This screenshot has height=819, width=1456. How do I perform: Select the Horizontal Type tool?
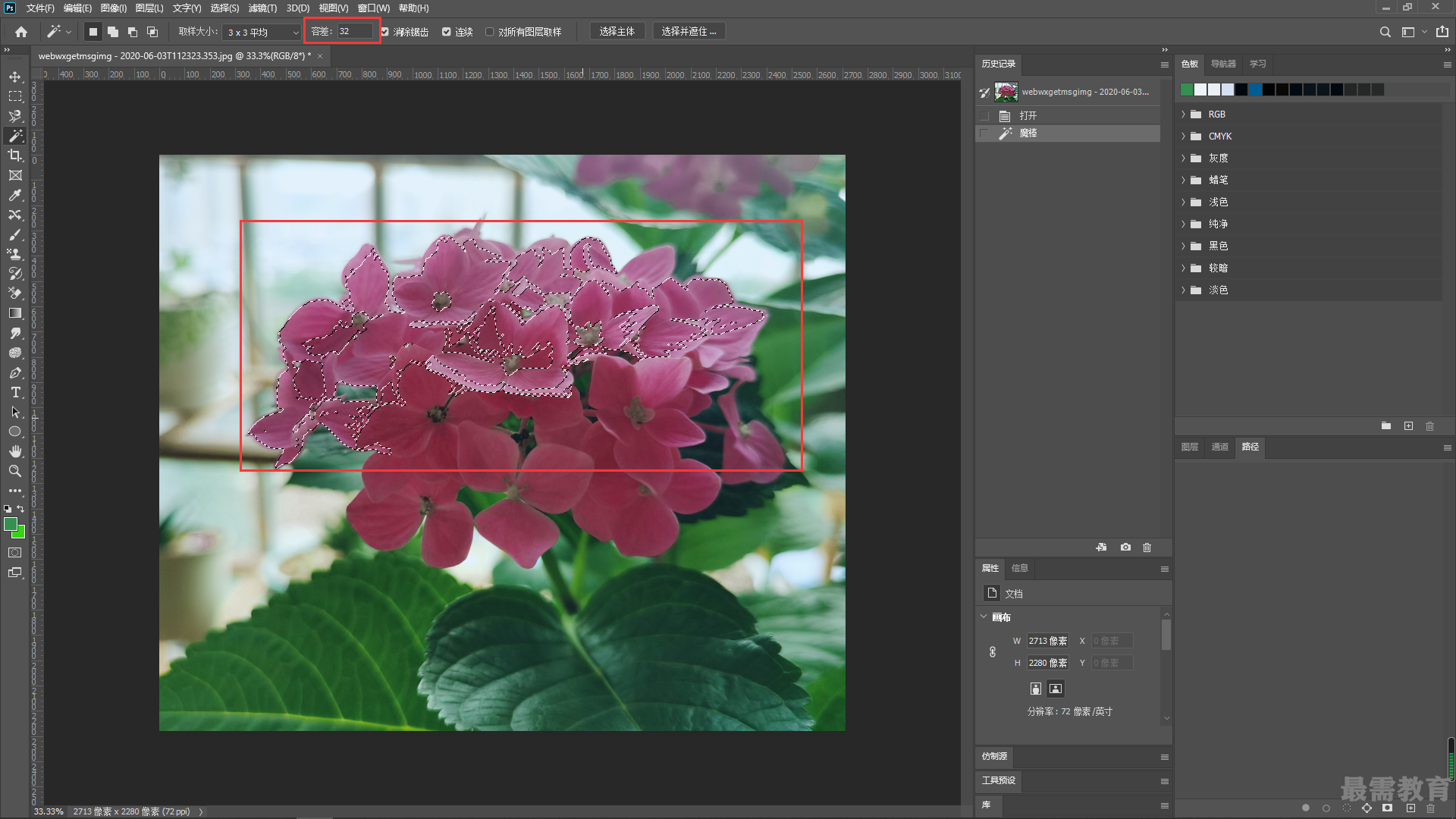15,392
